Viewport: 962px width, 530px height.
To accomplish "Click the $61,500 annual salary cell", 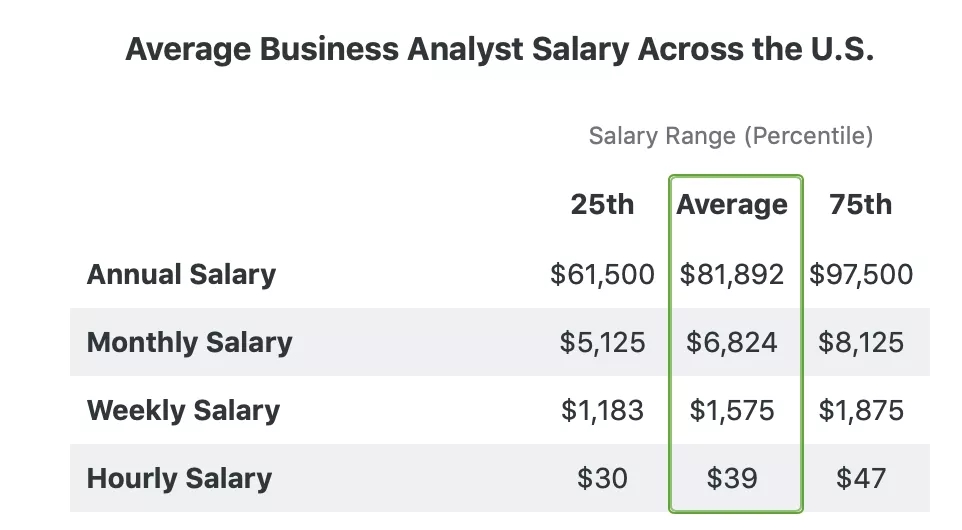I will coord(602,275).
